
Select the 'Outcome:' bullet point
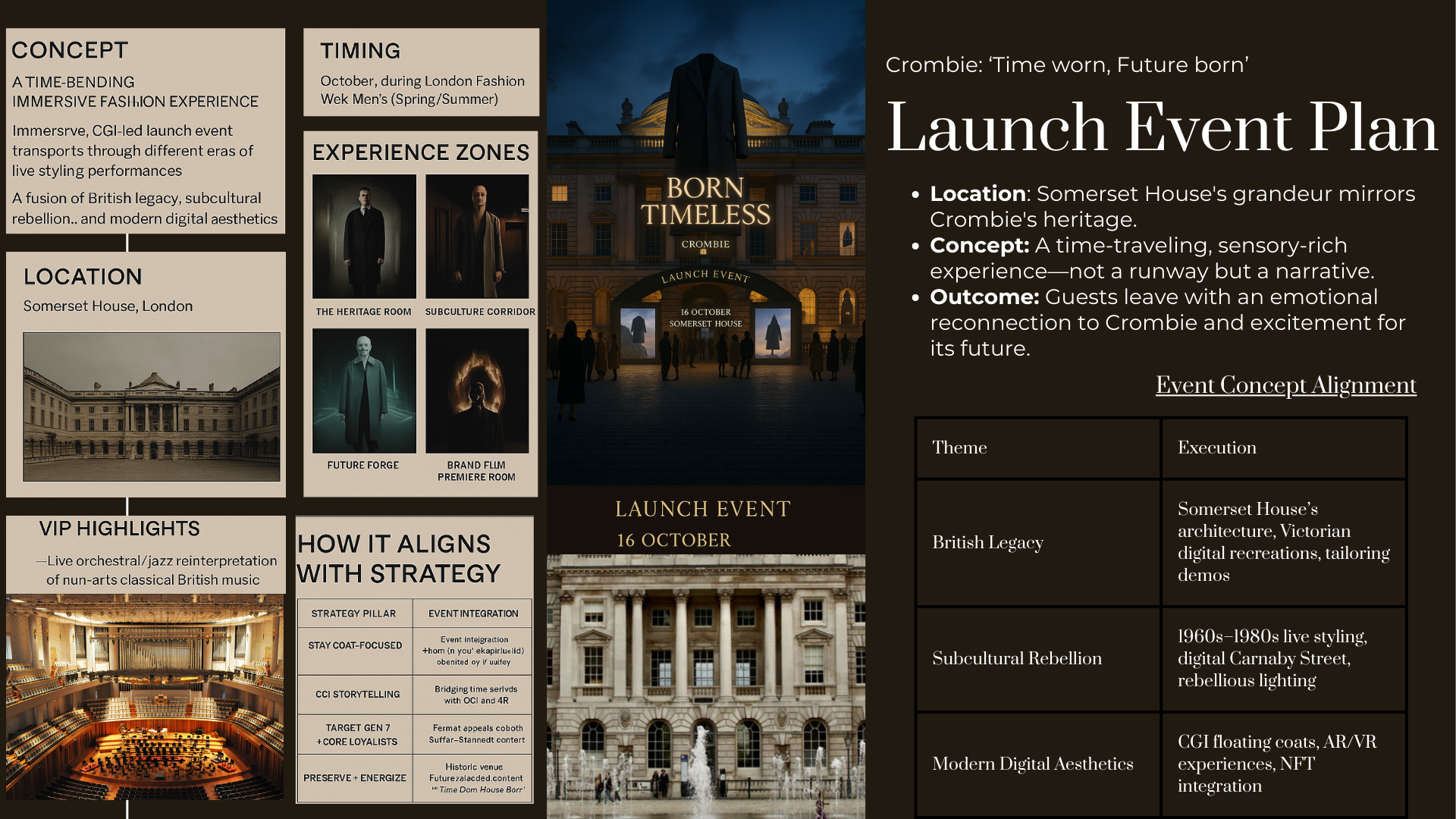(1168, 322)
